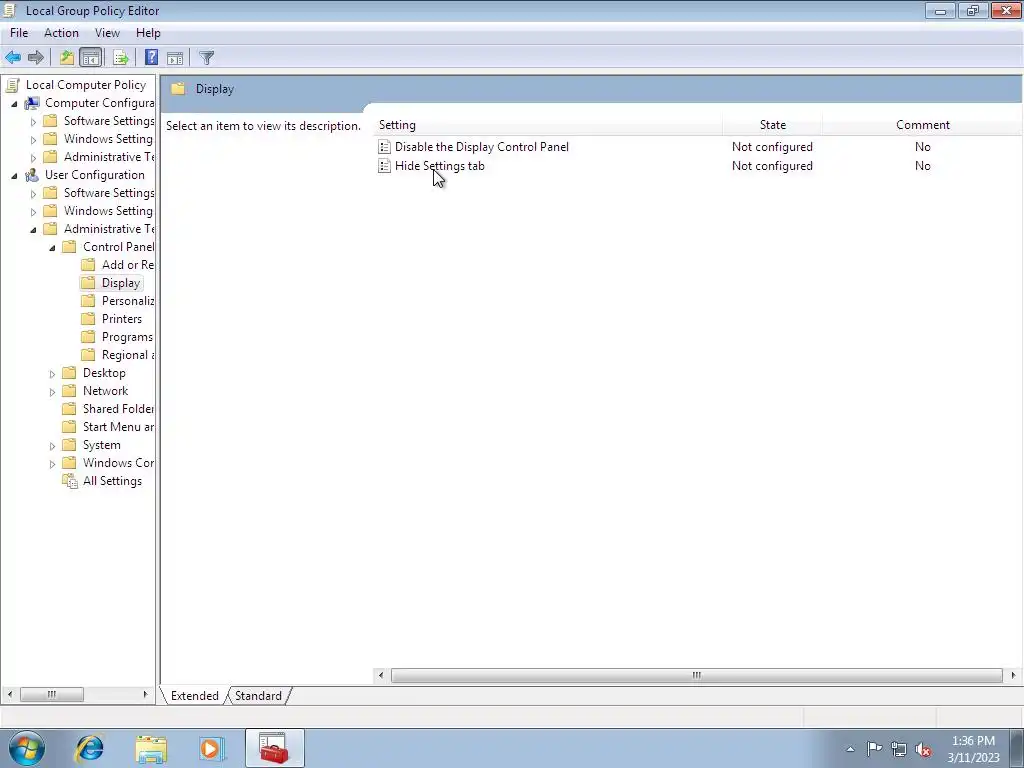Expand the Windows Components tree node
Screen dimensions: 1024x768
[52, 464]
